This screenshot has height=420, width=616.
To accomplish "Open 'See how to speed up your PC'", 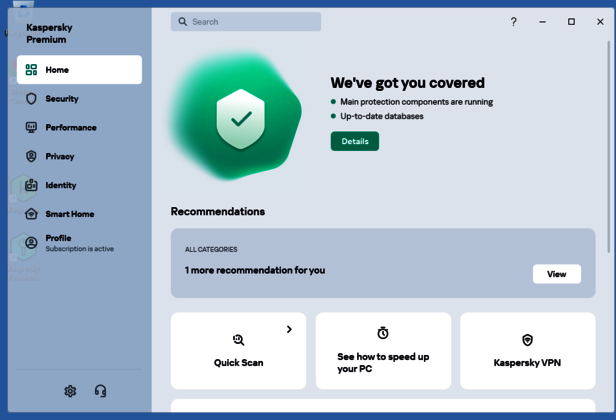I will (x=382, y=351).
